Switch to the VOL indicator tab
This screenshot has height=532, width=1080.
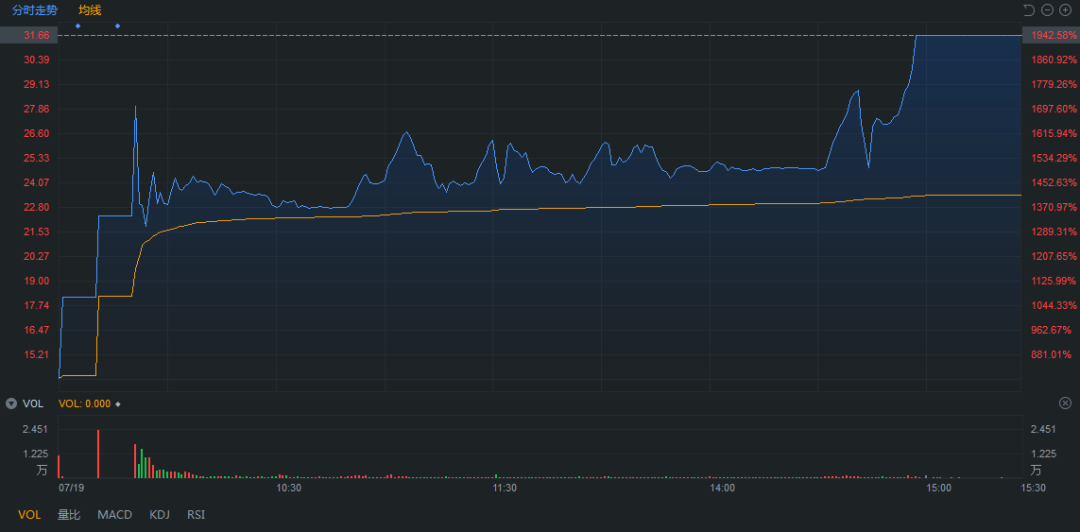tap(29, 515)
